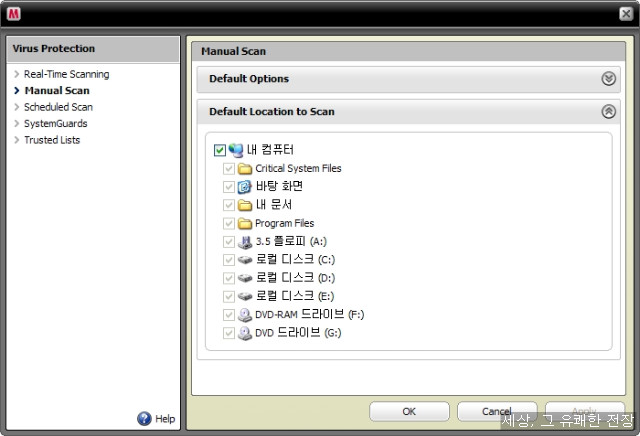The height and width of the screenshot is (436, 640).
Task: Select the DVD 드라이브 (G:) label
Action: pos(298,333)
